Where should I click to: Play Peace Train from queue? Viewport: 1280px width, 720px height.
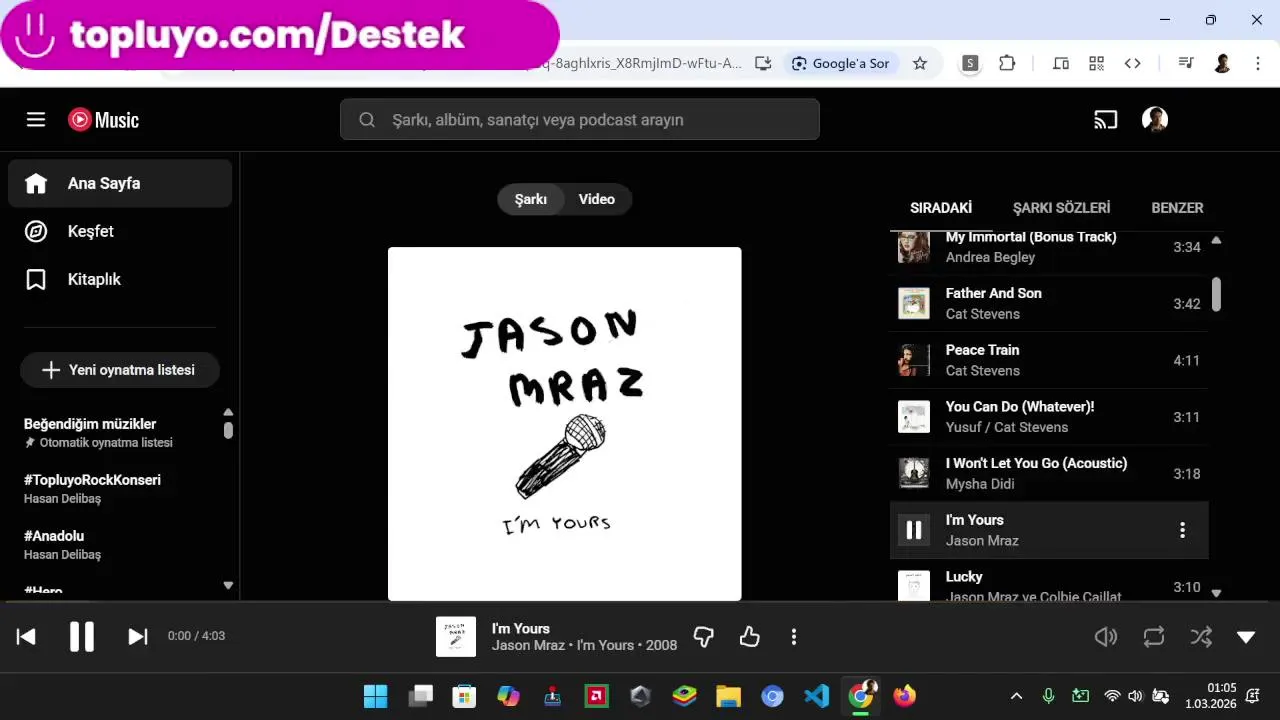(x=1049, y=360)
